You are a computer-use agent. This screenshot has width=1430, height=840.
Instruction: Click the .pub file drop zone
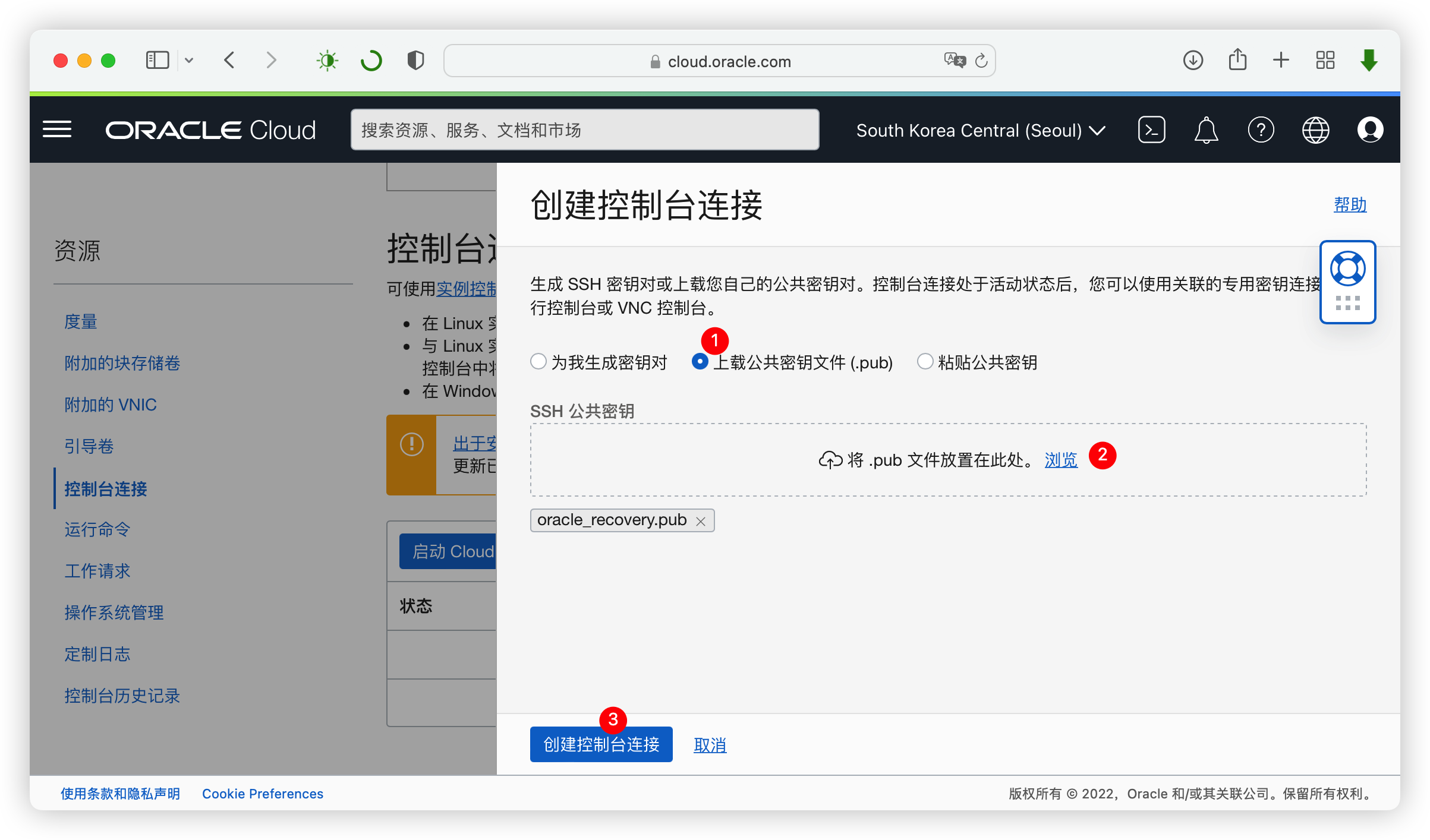(948, 460)
